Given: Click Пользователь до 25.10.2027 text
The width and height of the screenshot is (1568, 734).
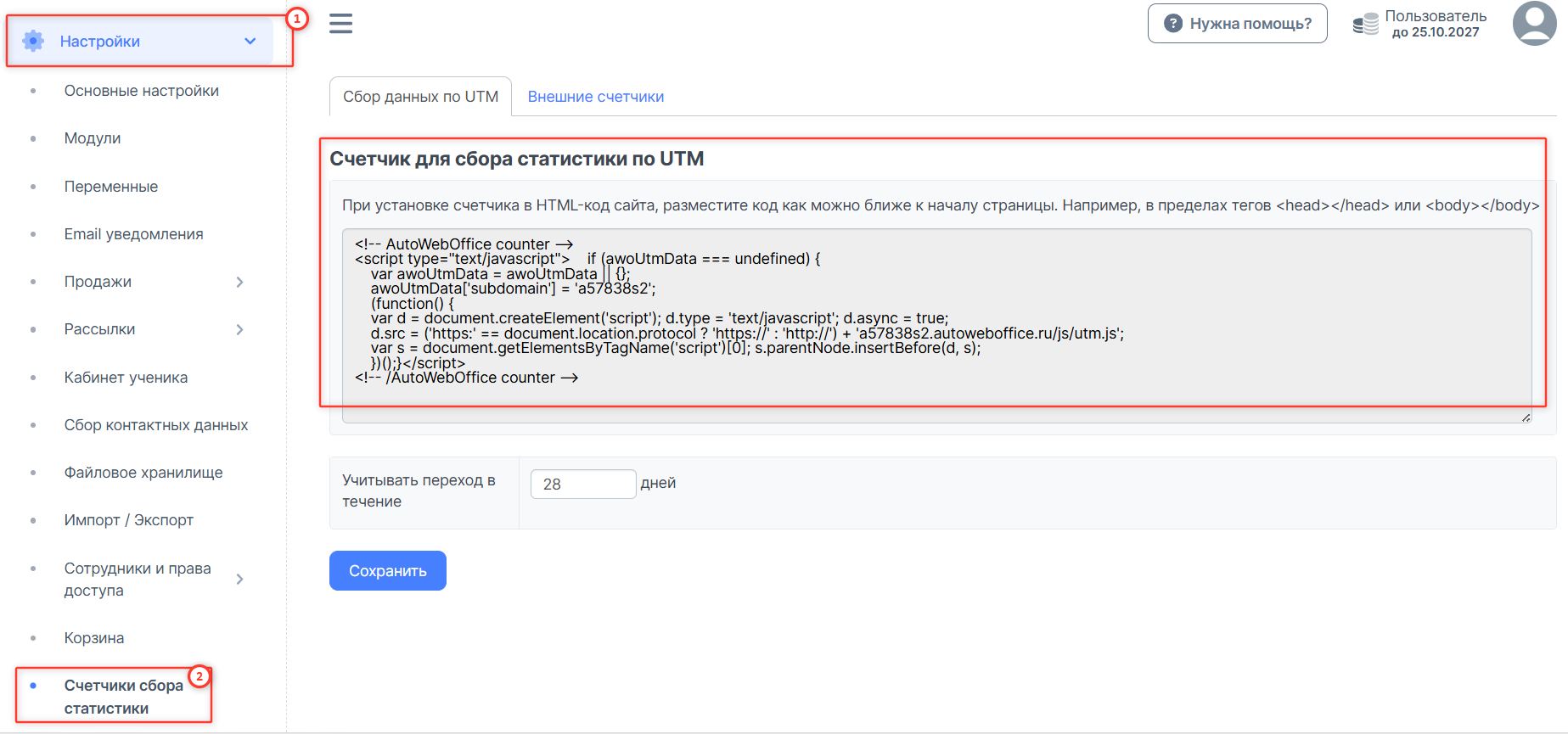Looking at the screenshot, I should [1436, 24].
